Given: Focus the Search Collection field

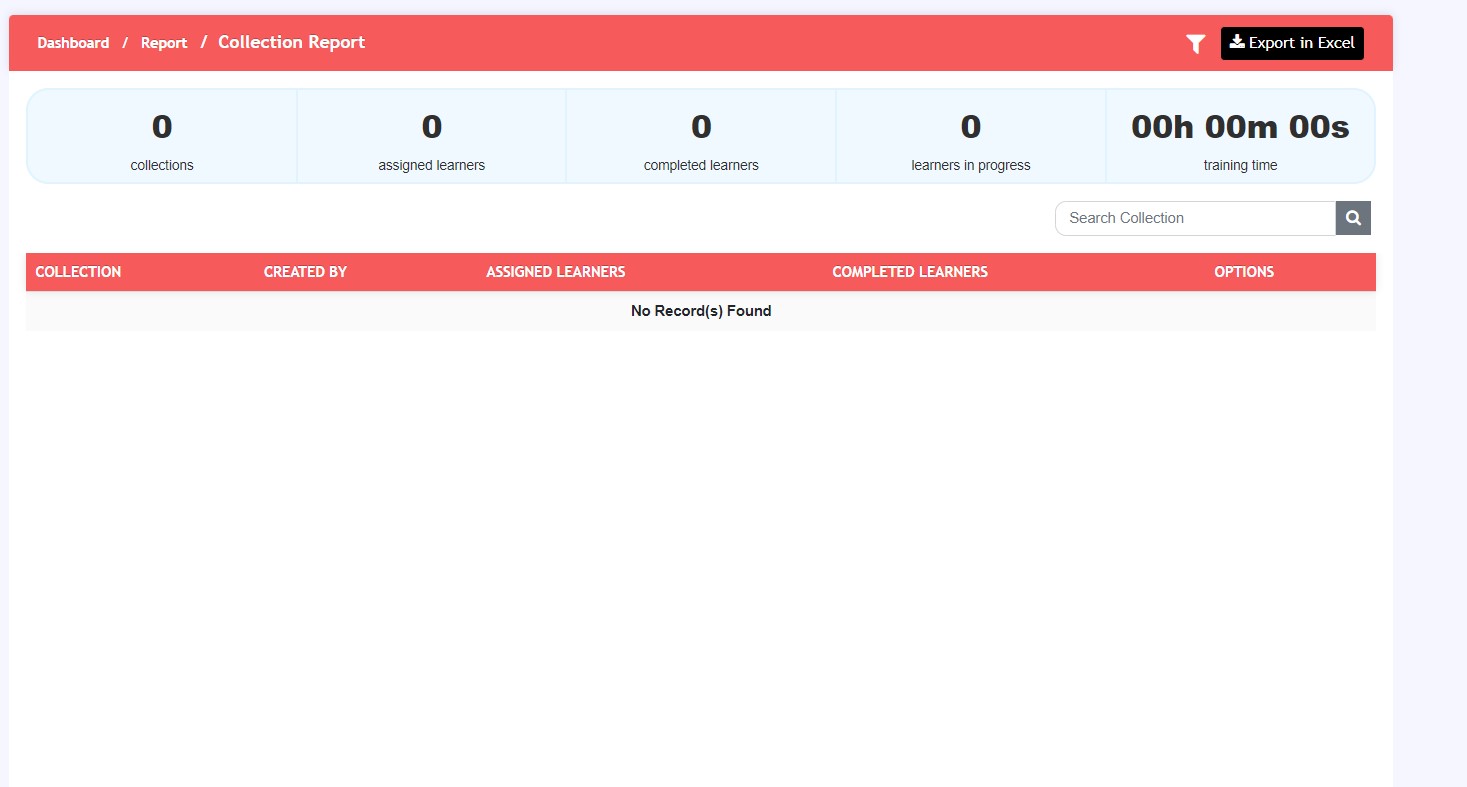Looking at the screenshot, I should point(1195,218).
